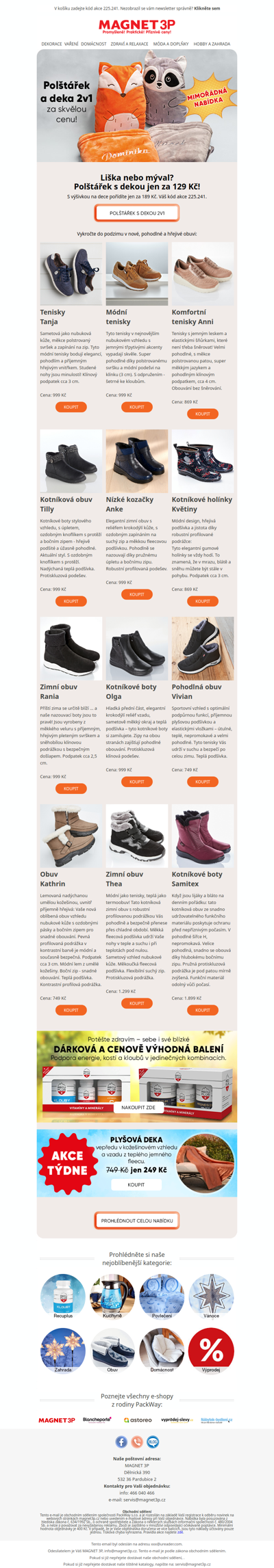Open the Výprodej percent icon
Viewport: 274px width, 1568px height.
tap(211, 1350)
